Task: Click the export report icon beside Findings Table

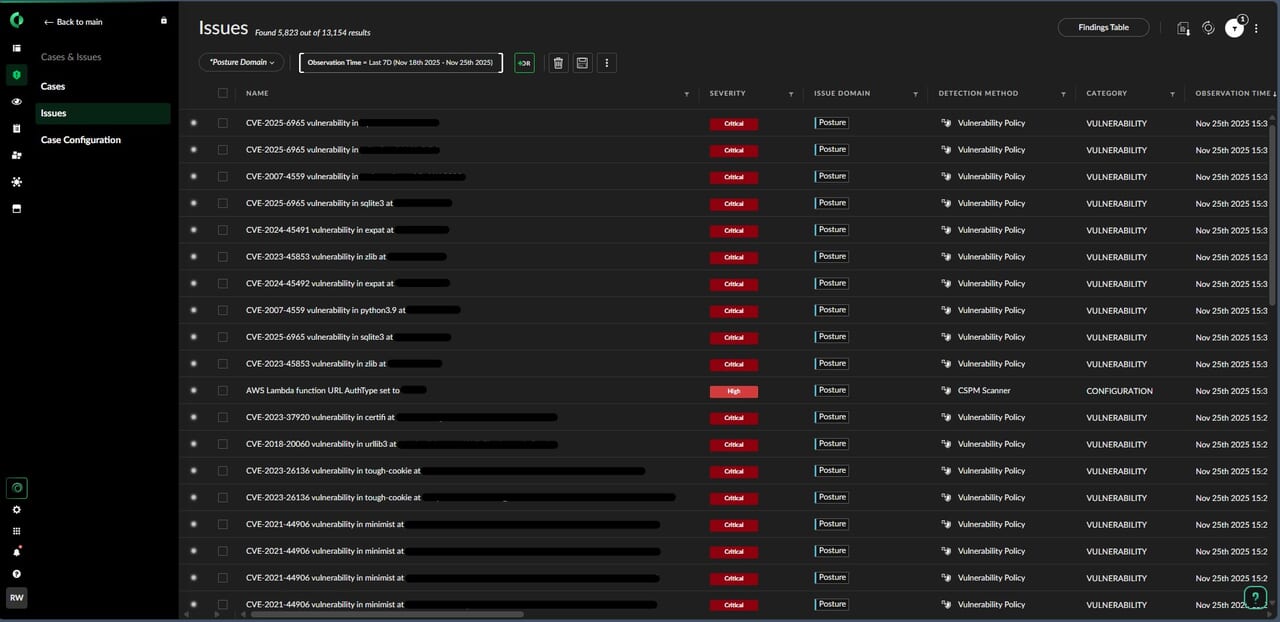Action: (x=1183, y=28)
